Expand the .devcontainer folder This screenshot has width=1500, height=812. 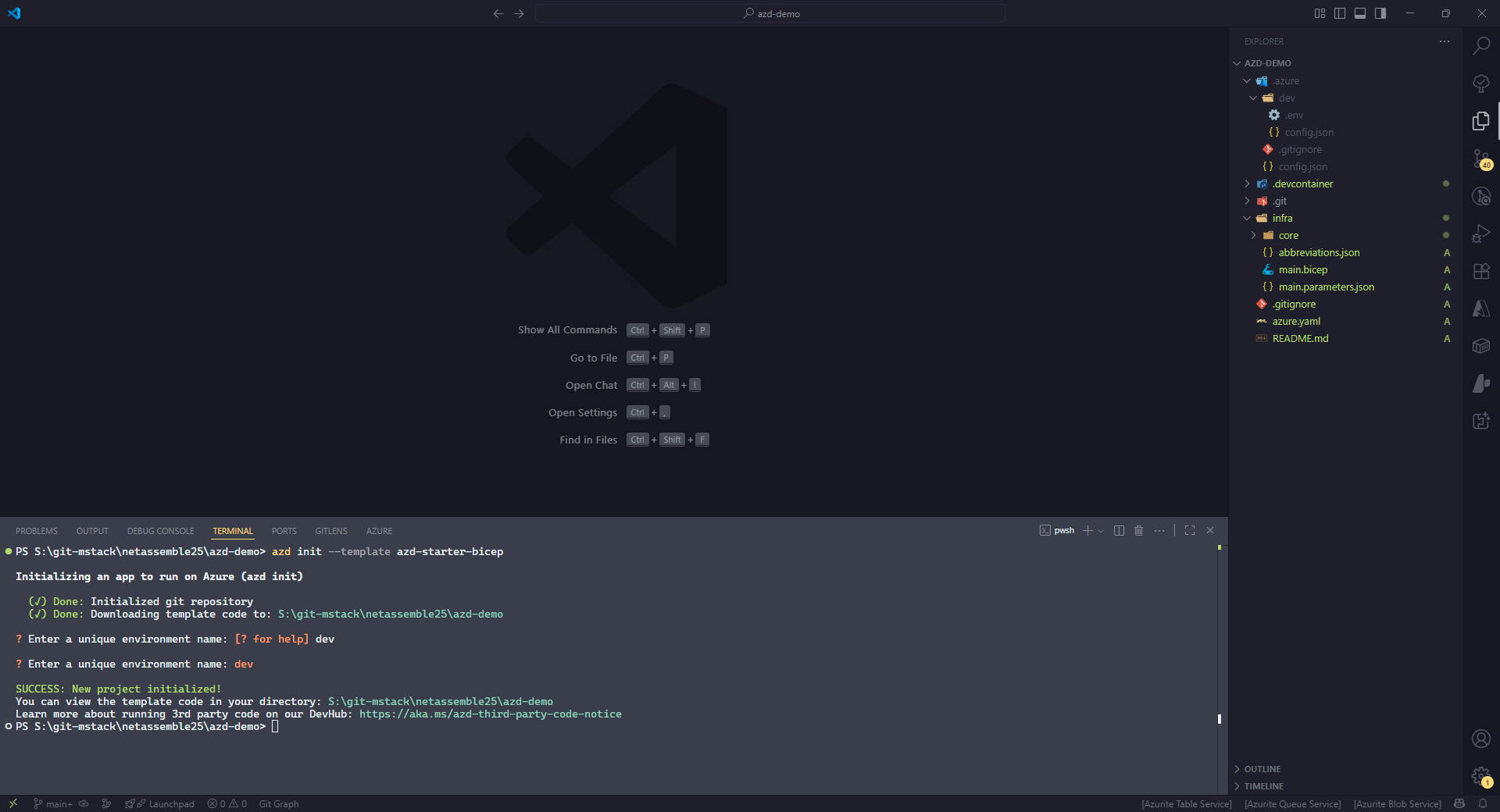(1247, 183)
